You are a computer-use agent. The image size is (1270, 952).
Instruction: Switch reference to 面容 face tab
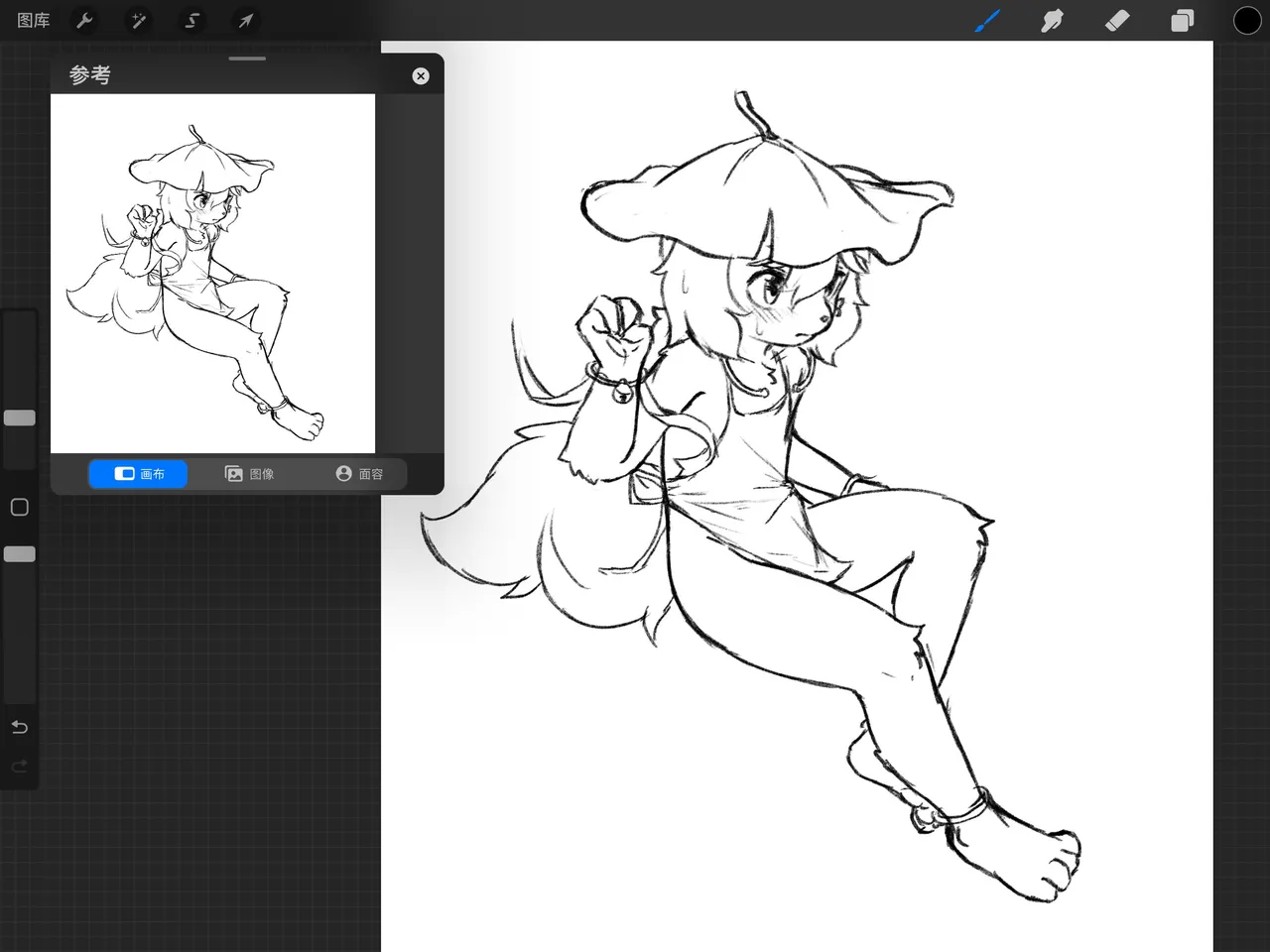[359, 474]
